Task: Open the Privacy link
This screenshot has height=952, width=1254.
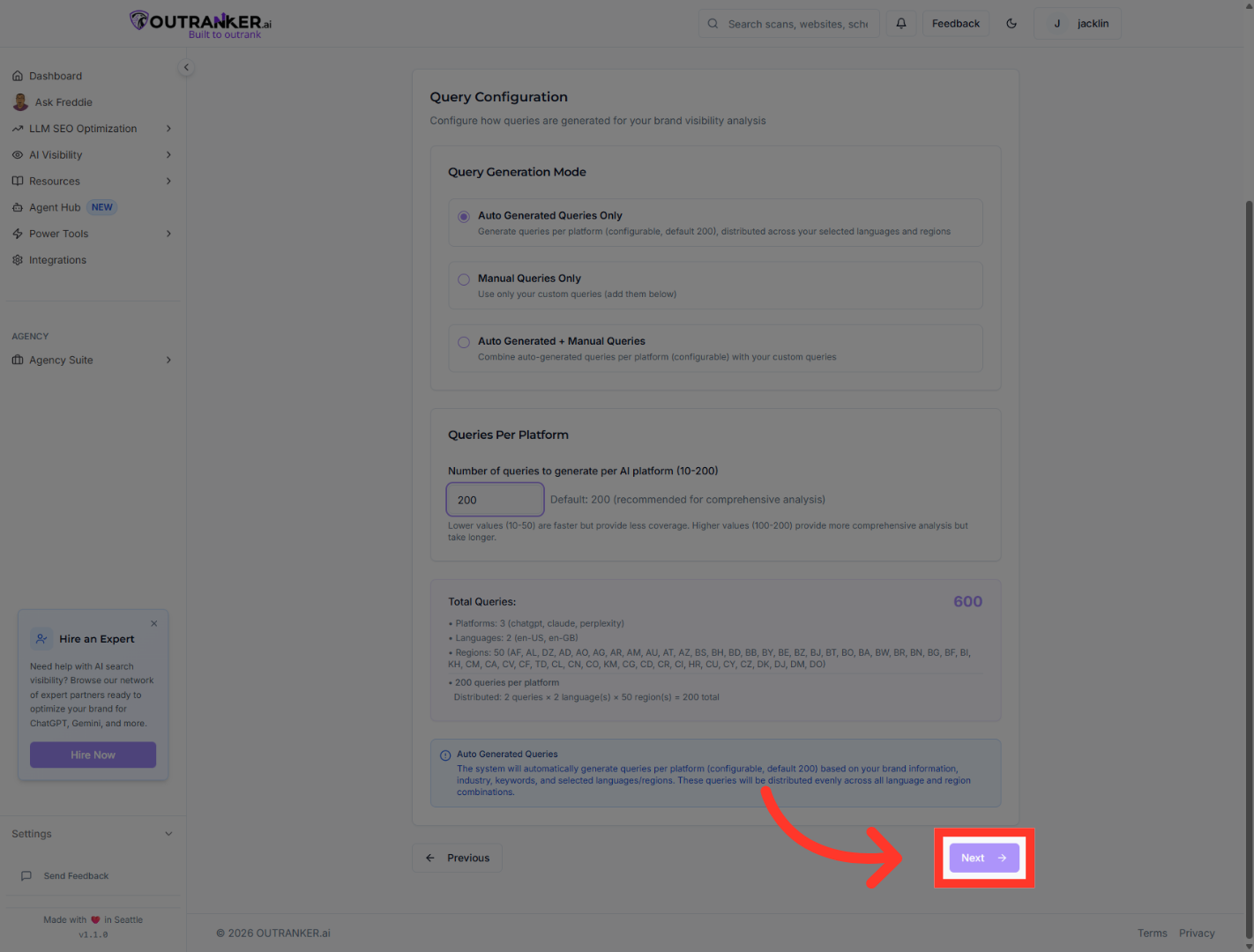Action: (1197, 933)
